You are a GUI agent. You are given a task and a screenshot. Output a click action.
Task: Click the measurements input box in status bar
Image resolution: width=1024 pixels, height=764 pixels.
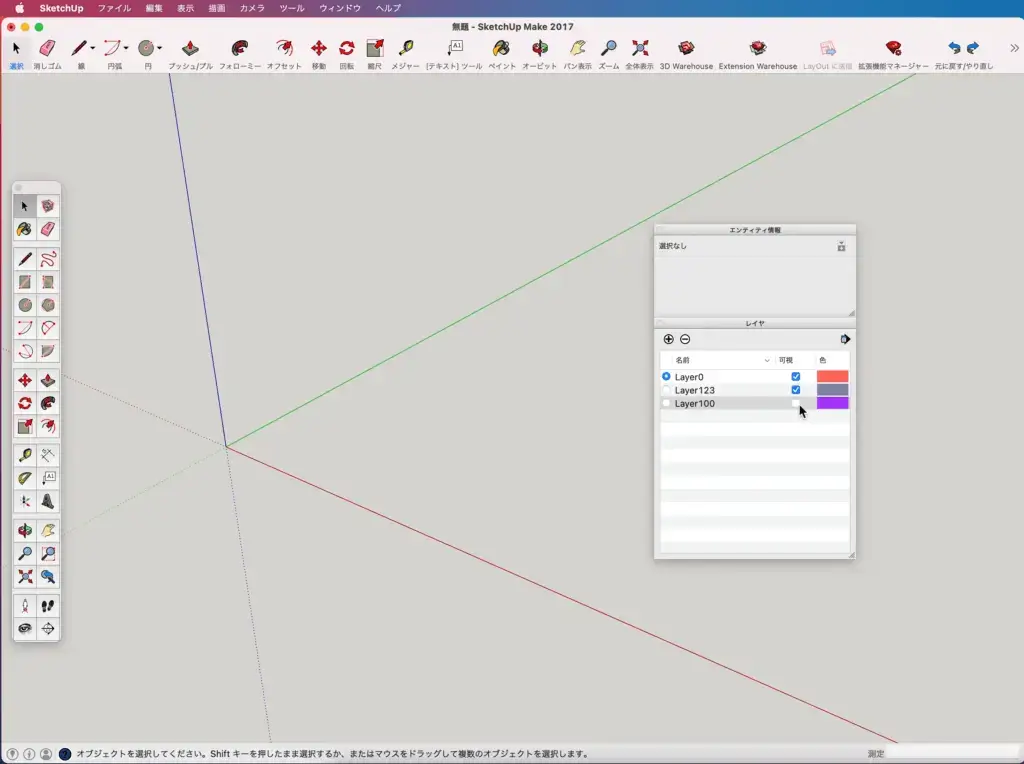click(953, 754)
